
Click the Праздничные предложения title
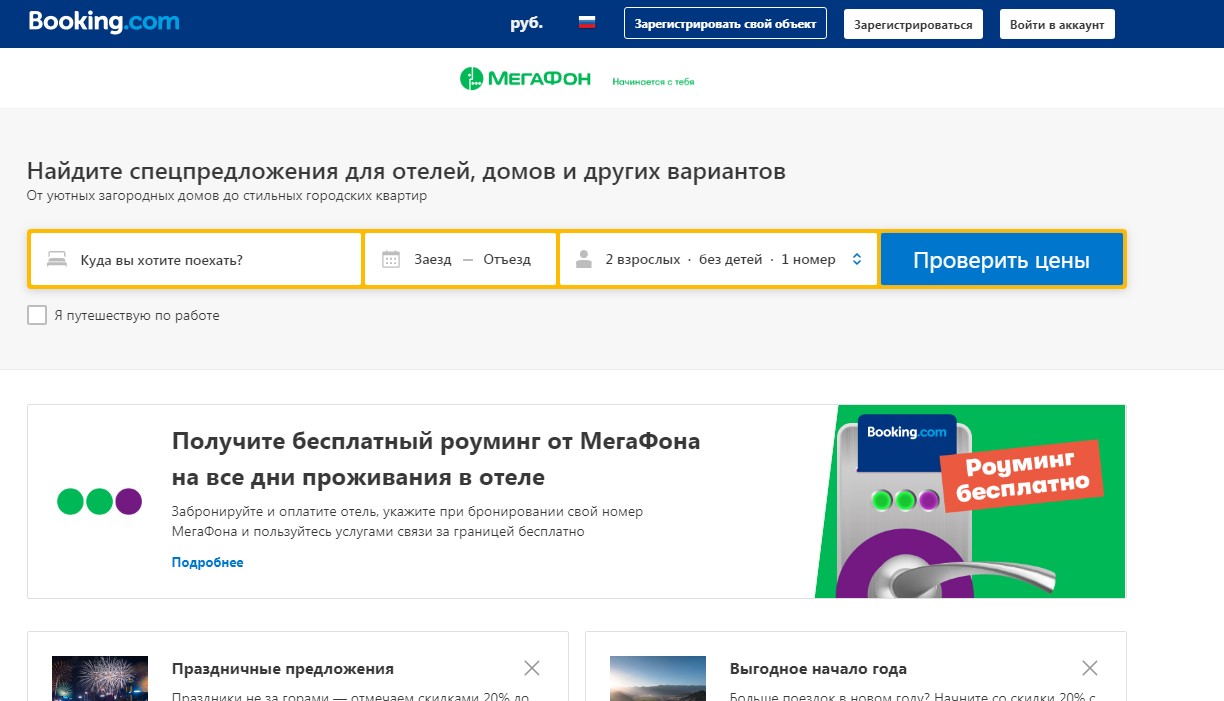click(283, 669)
